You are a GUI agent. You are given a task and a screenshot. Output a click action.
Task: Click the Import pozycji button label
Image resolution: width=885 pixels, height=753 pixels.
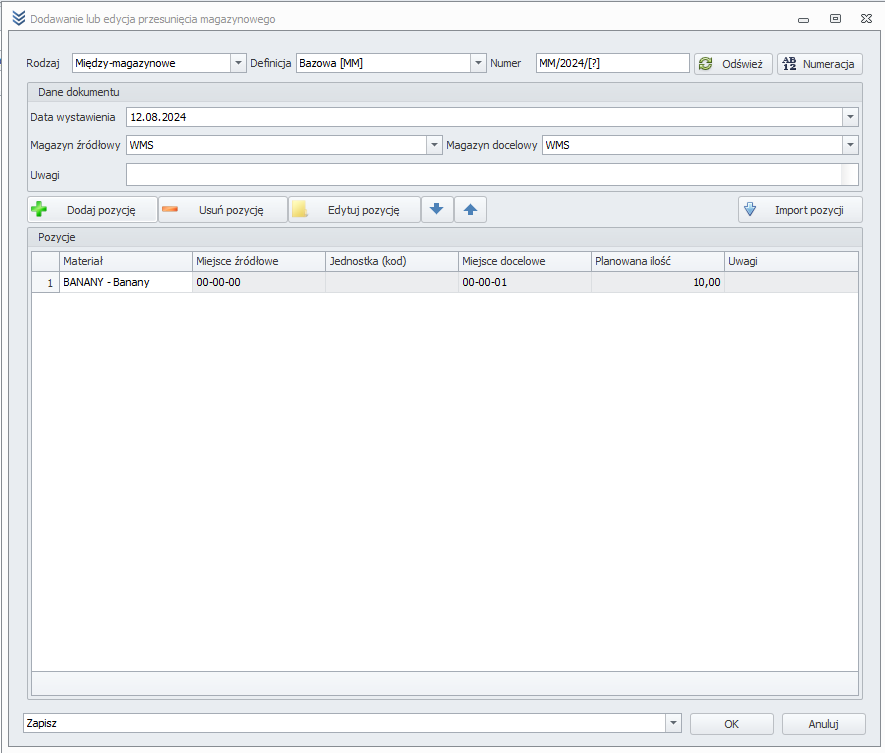pyautogui.click(x=809, y=210)
